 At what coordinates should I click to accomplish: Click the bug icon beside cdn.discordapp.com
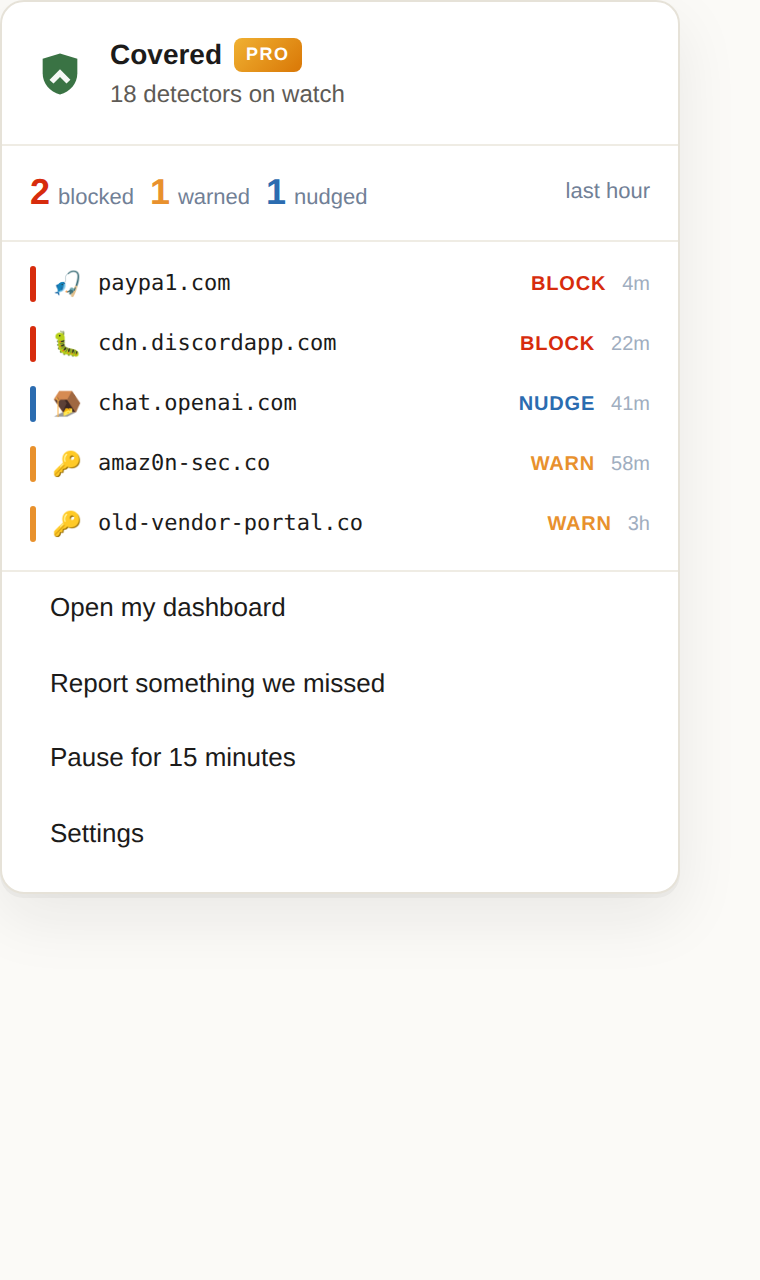coord(67,343)
